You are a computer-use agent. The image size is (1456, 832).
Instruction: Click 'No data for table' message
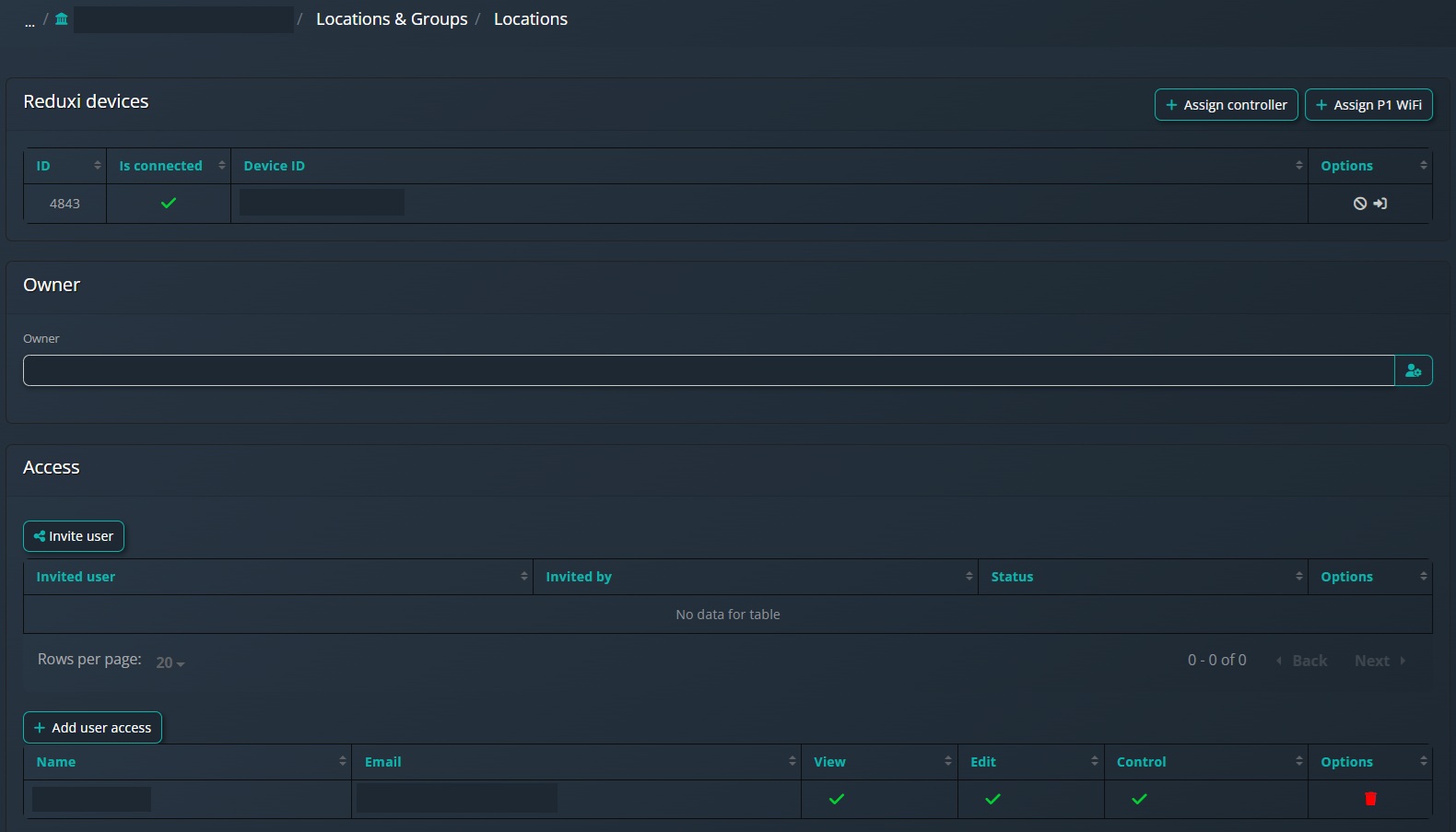[x=728, y=615]
